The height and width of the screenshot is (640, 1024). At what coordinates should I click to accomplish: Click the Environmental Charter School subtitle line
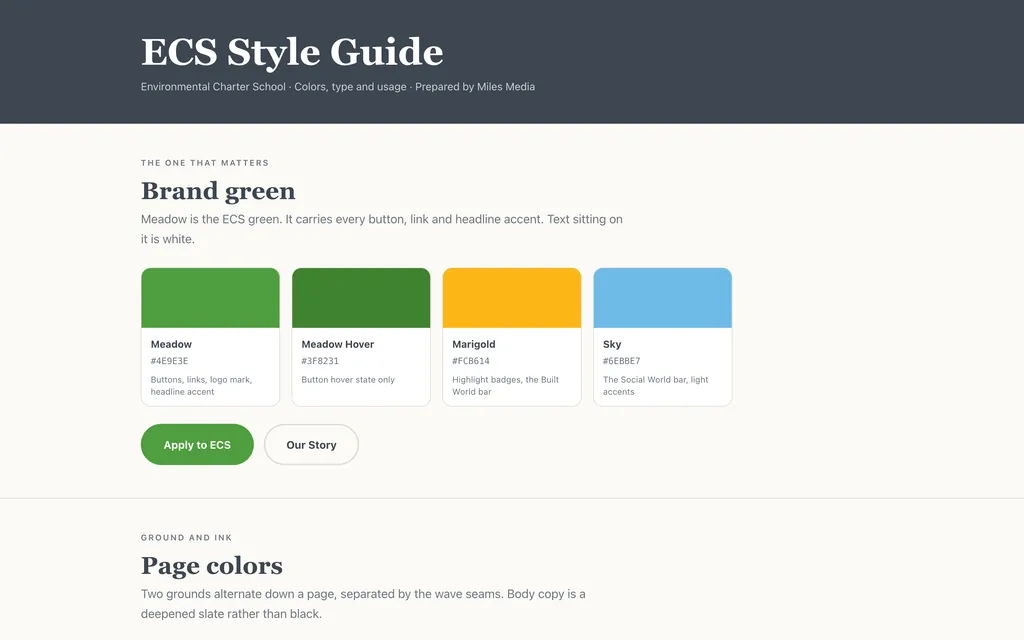(x=338, y=87)
